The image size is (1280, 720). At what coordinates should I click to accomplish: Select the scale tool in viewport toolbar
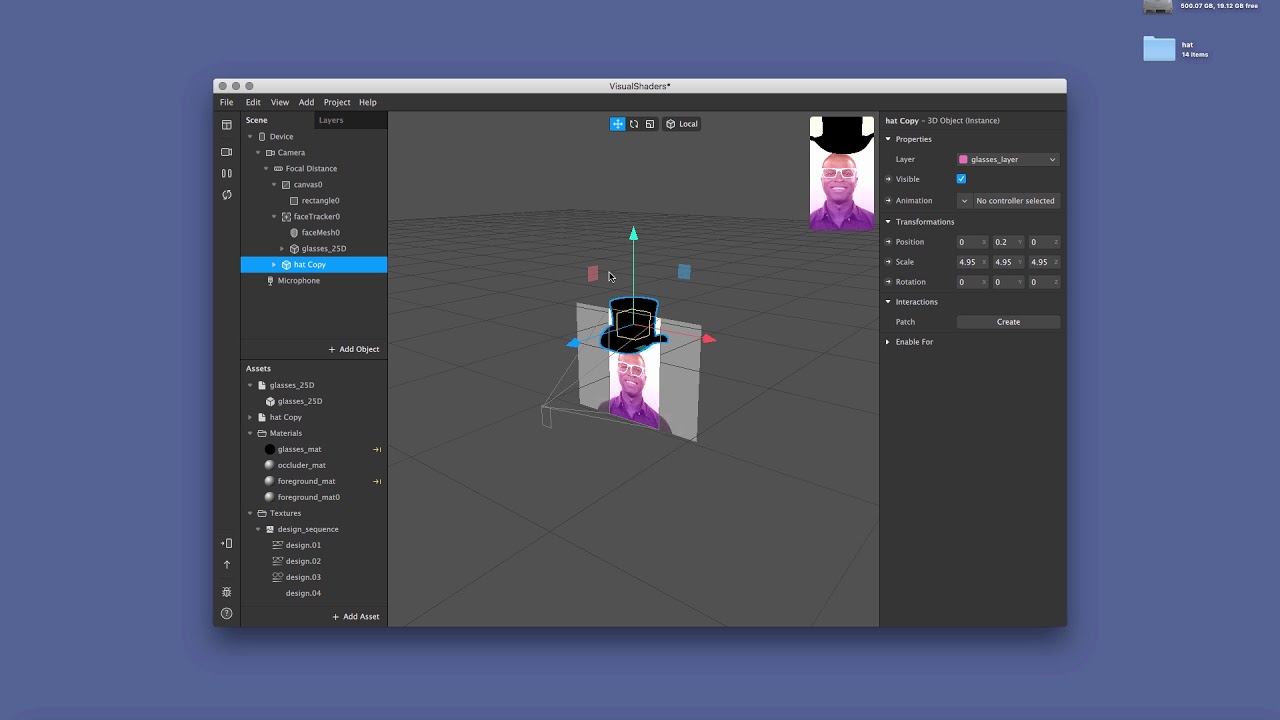click(650, 124)
